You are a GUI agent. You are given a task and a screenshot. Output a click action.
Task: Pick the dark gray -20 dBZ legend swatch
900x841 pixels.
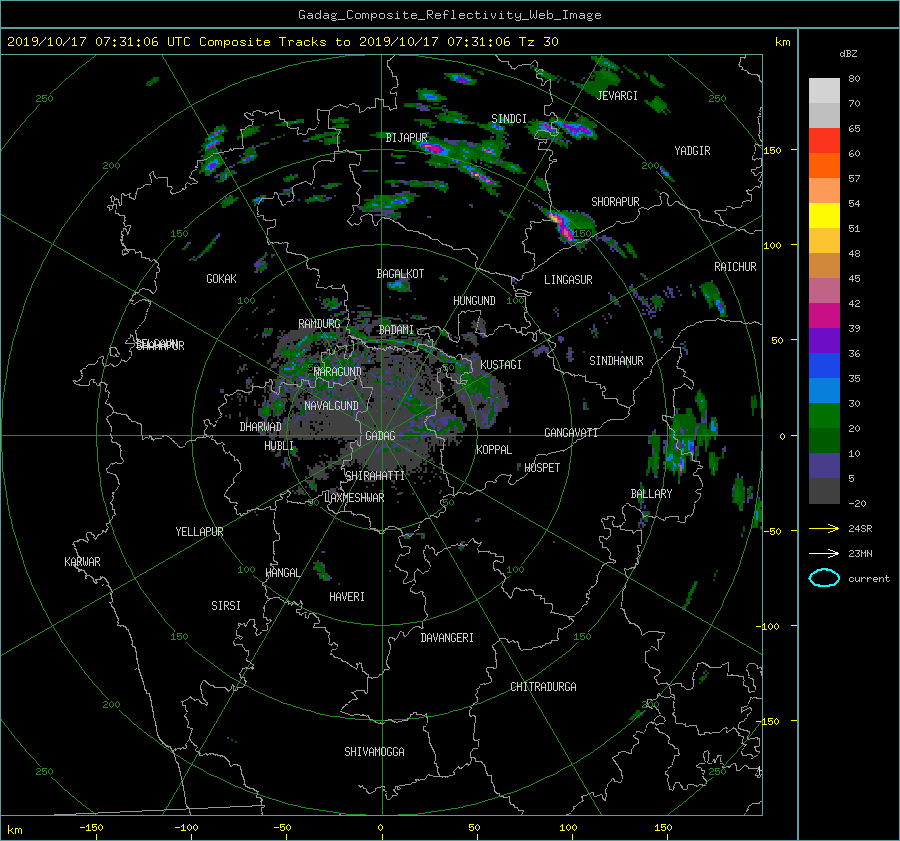[x=824, y=490]
